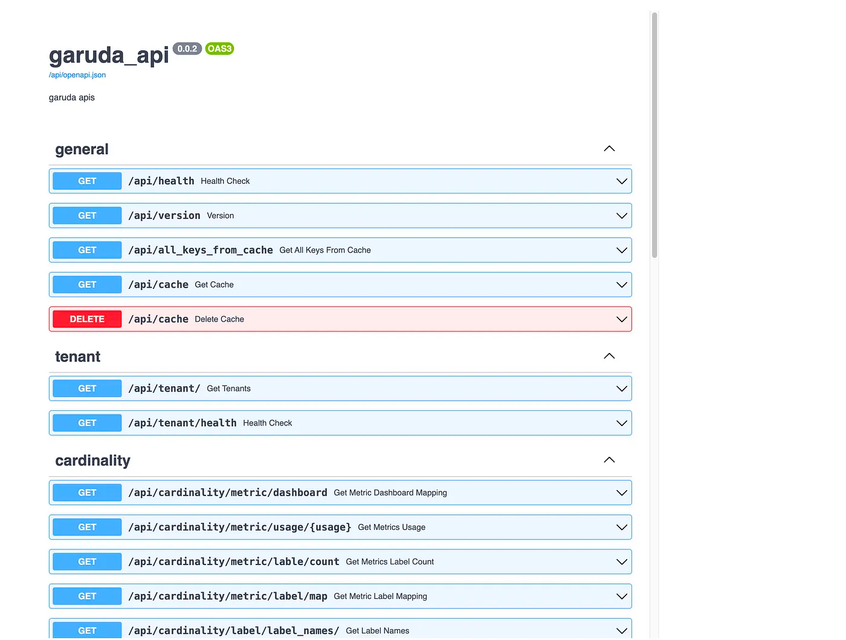The width and height of the screenshot is (846, 640).
Task: Expand the /api/version row arrow
Action: (622, 216)
